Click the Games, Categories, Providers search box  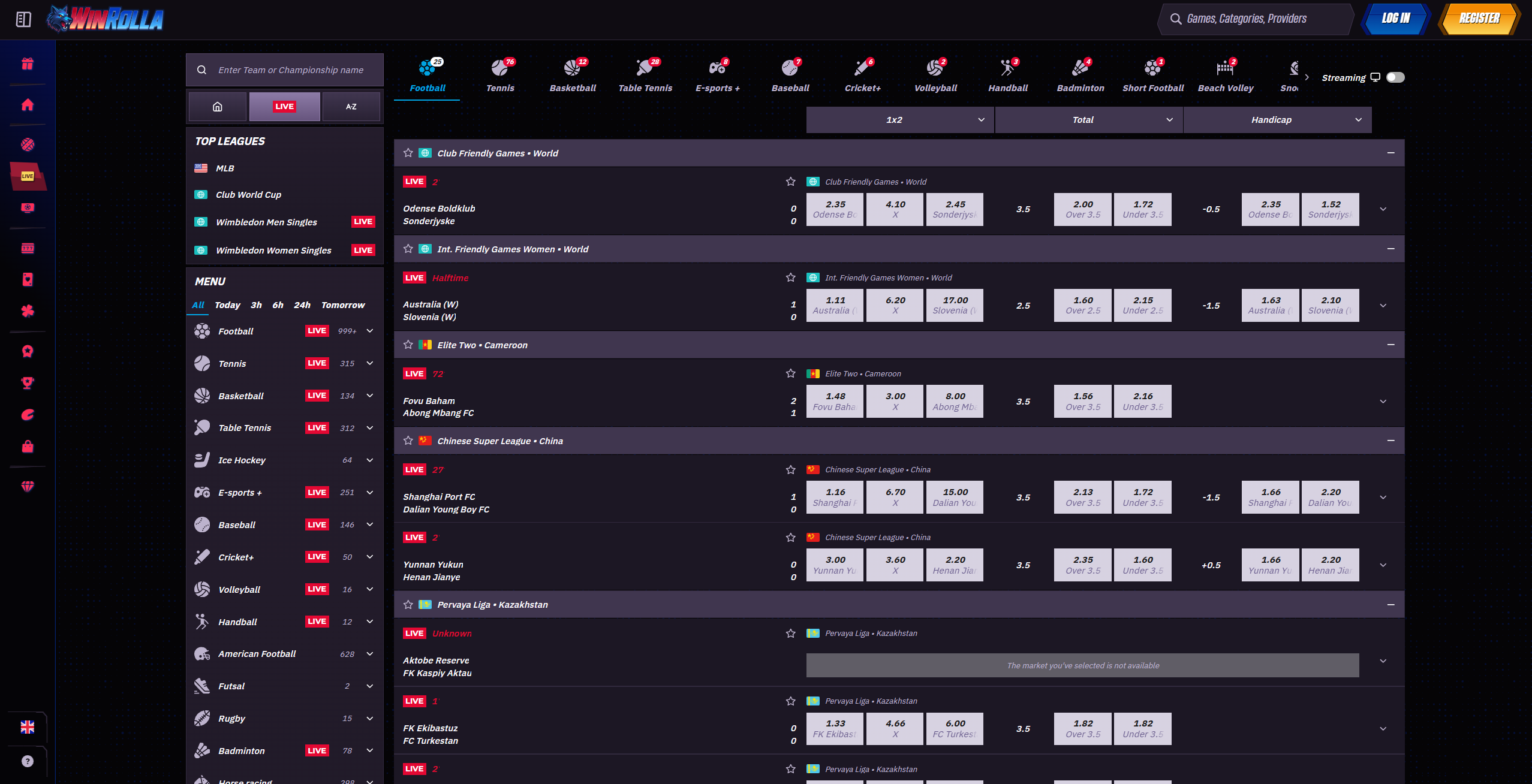1255,19
